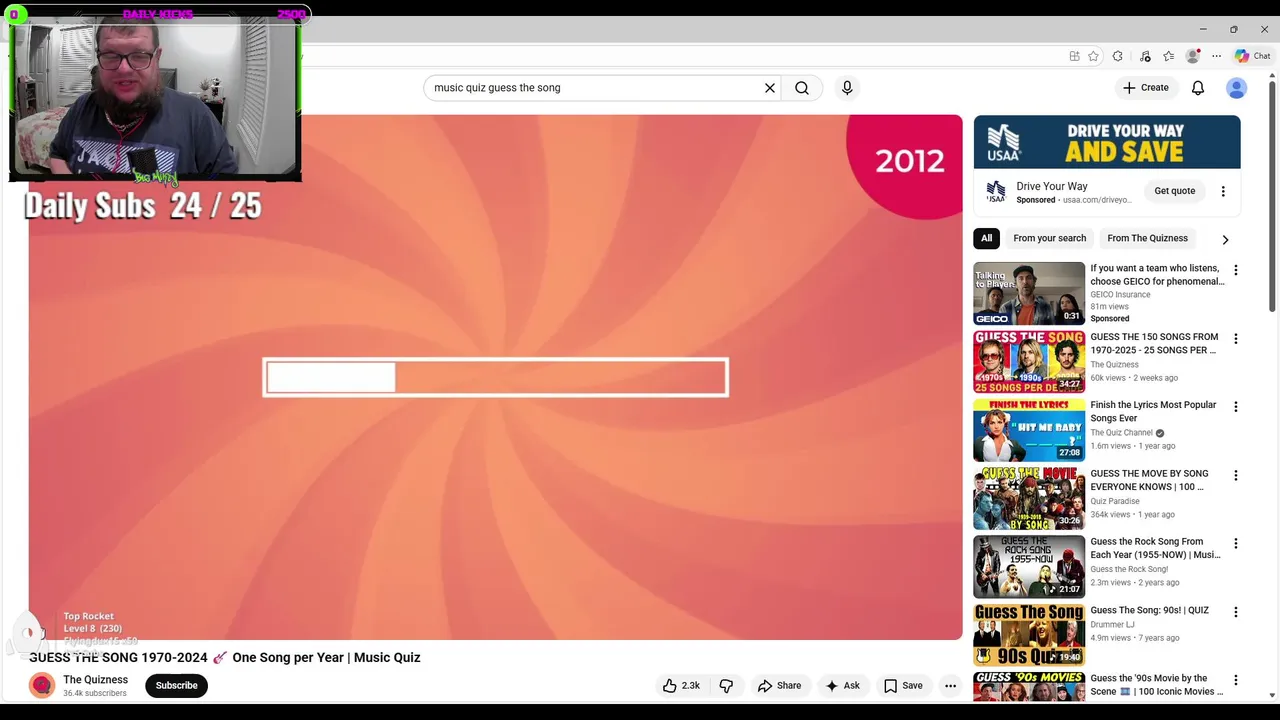
Task: Open options for Finish the Lyrics video
Action: (1236, 407)
